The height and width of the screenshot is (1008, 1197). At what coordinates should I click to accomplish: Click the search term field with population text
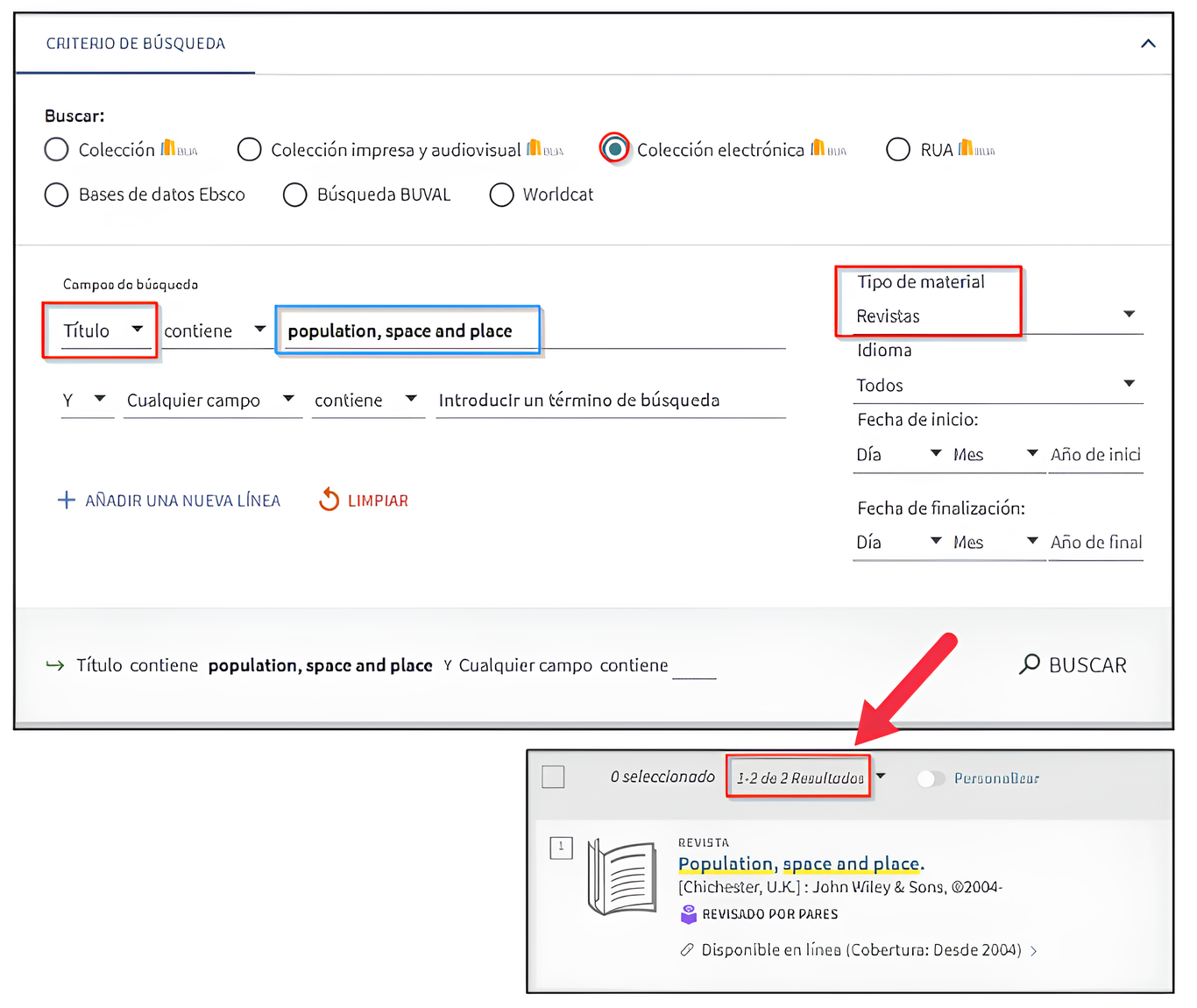pos(407,331)
